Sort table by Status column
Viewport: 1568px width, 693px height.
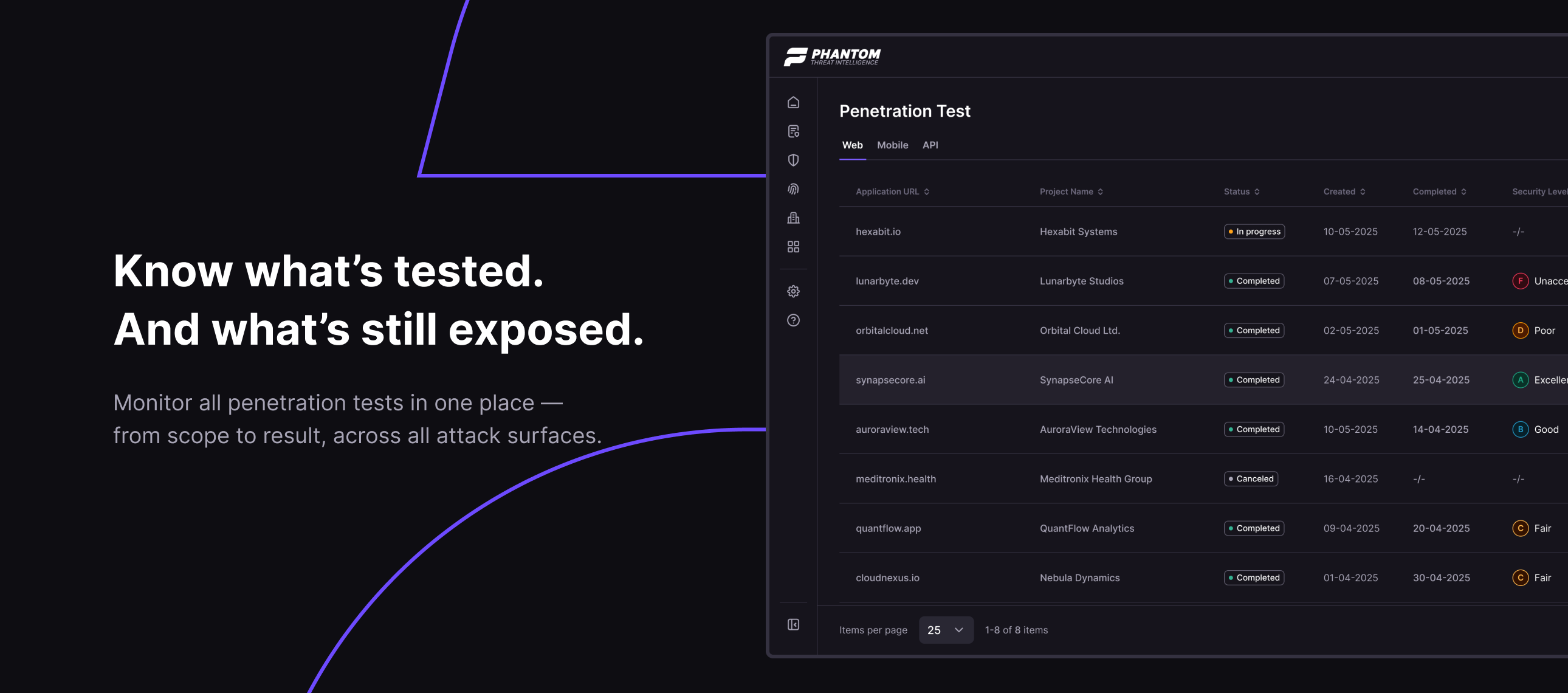point(1241,192)
